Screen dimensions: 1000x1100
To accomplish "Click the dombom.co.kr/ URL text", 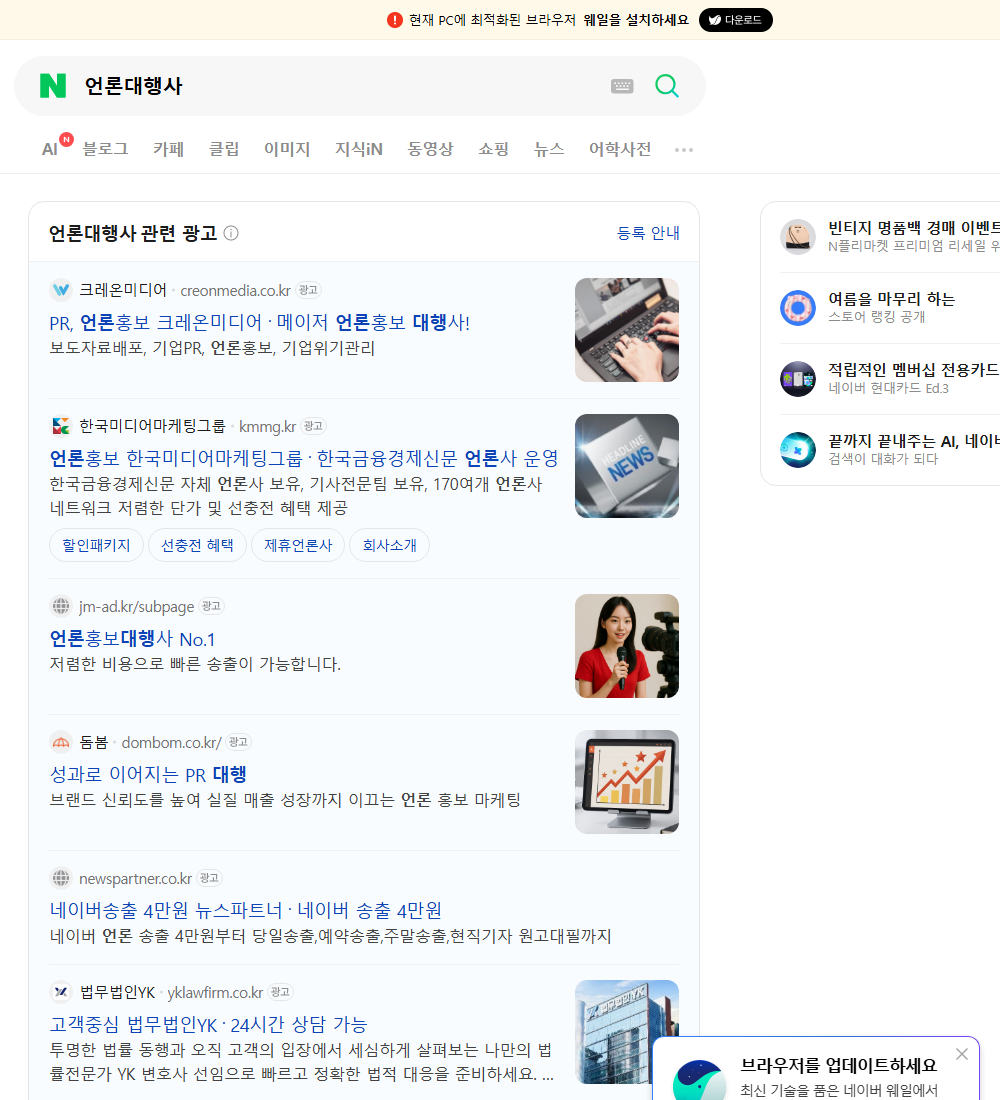I will [x=171, y=742].
